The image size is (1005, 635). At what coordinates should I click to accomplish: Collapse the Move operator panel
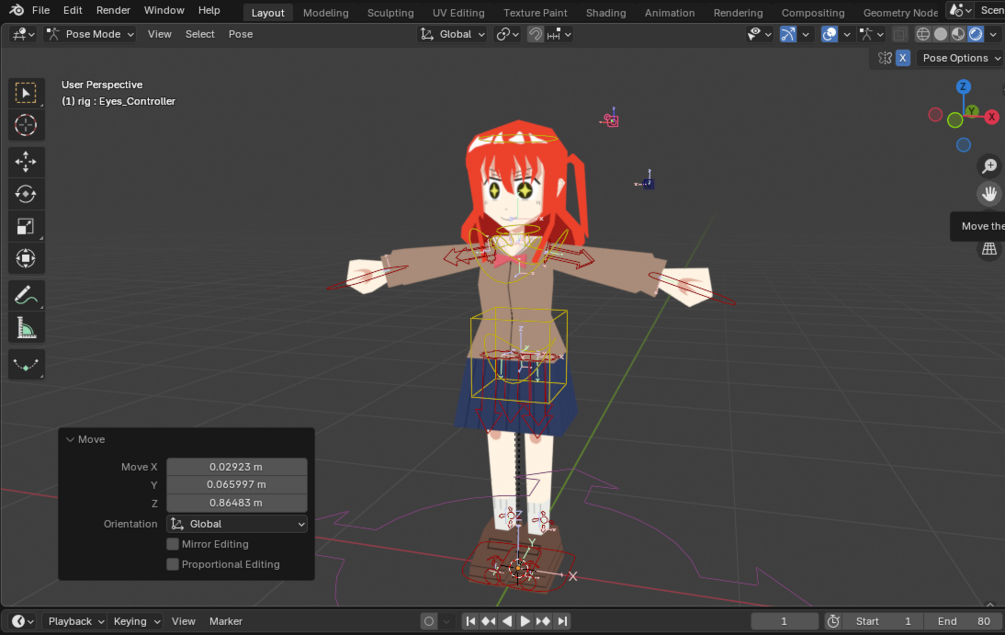tap(71, 440)
